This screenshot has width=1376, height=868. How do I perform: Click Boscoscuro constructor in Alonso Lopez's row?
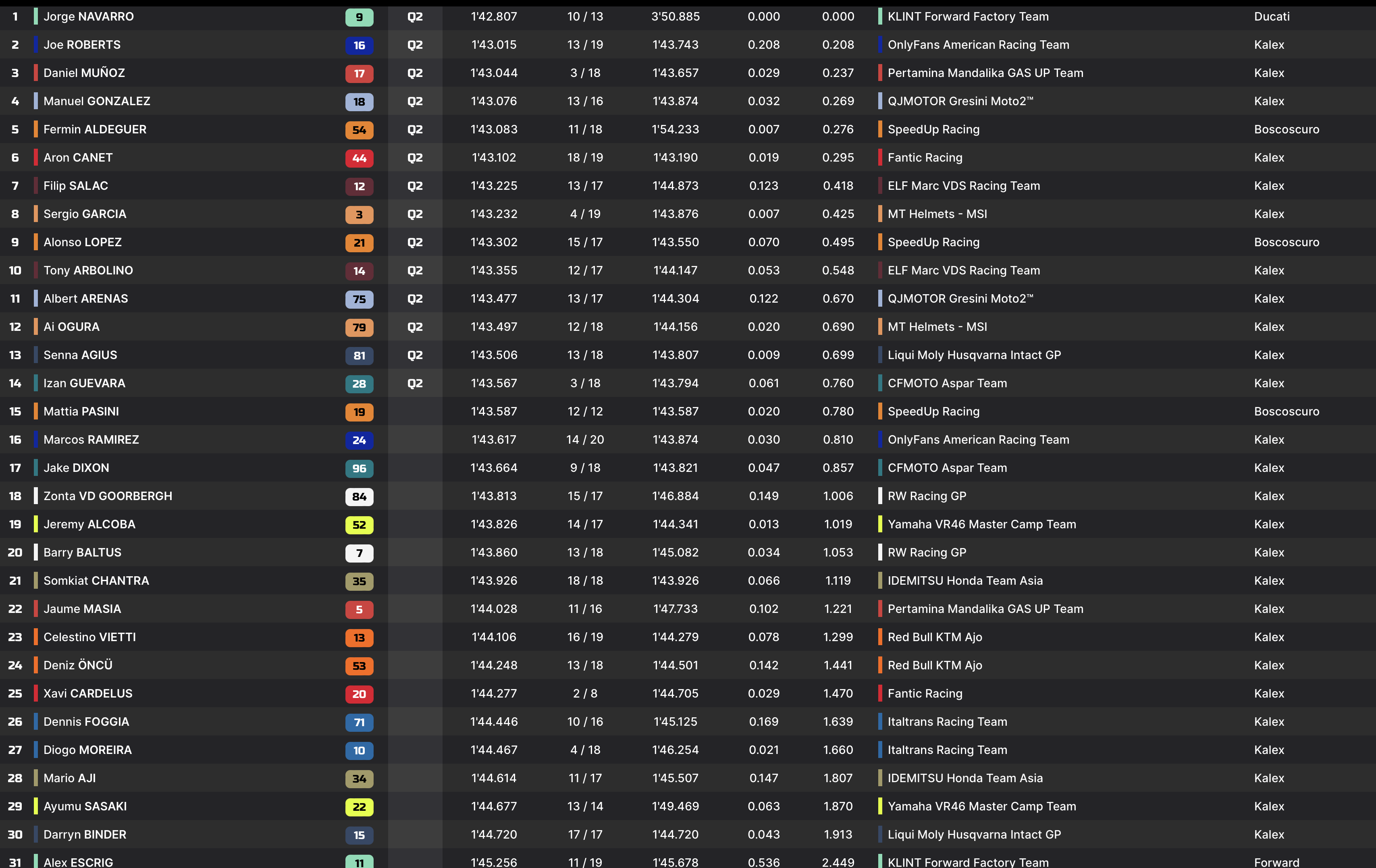pyautogui.click(x=1286, y=242)
